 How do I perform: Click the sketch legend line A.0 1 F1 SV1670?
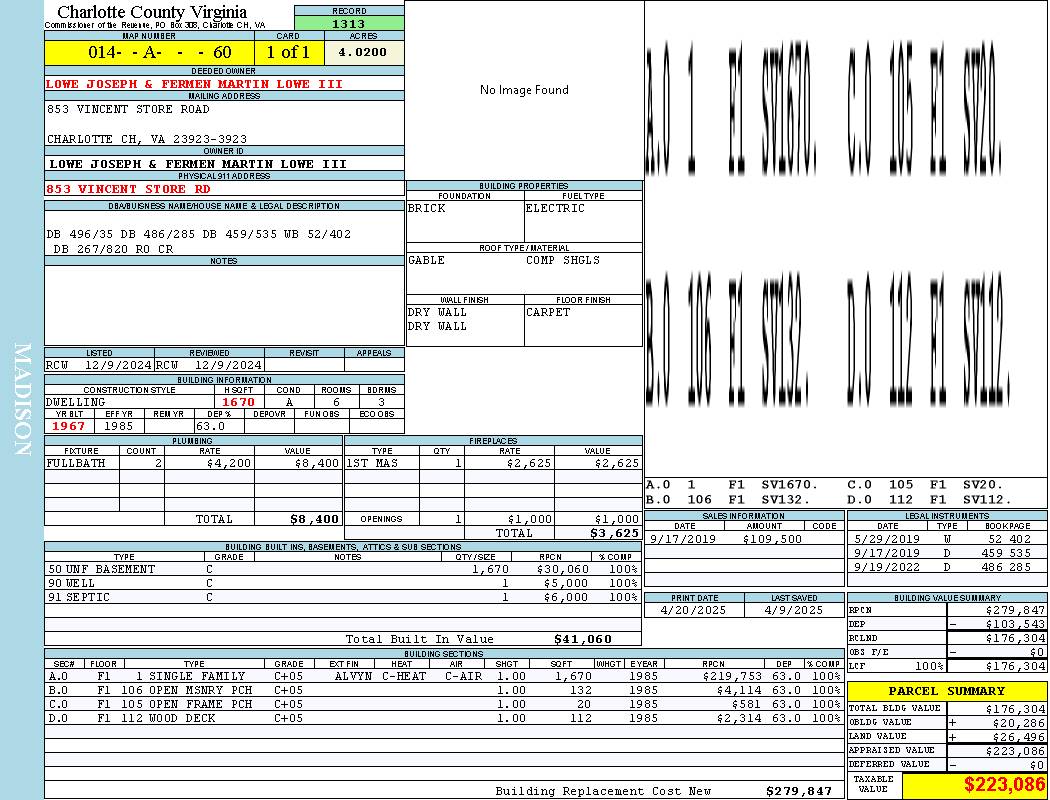coord(732,485)
